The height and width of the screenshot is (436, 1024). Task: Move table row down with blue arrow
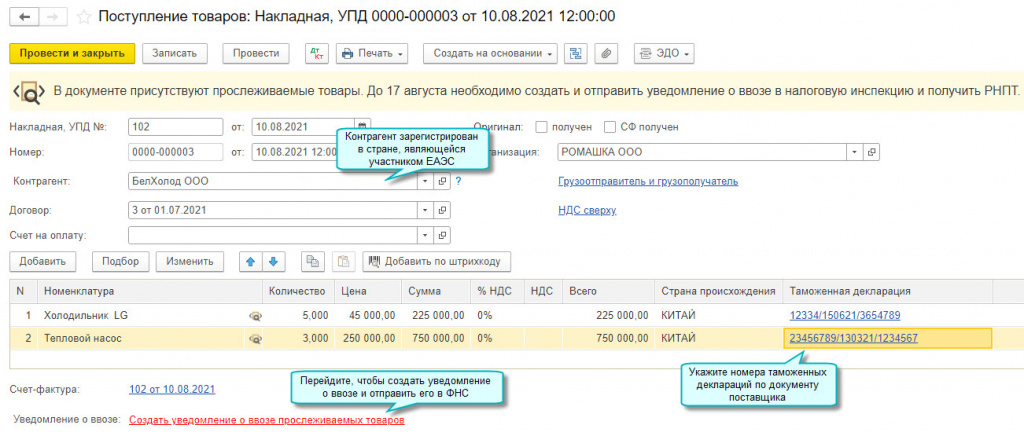coord(271,262)
